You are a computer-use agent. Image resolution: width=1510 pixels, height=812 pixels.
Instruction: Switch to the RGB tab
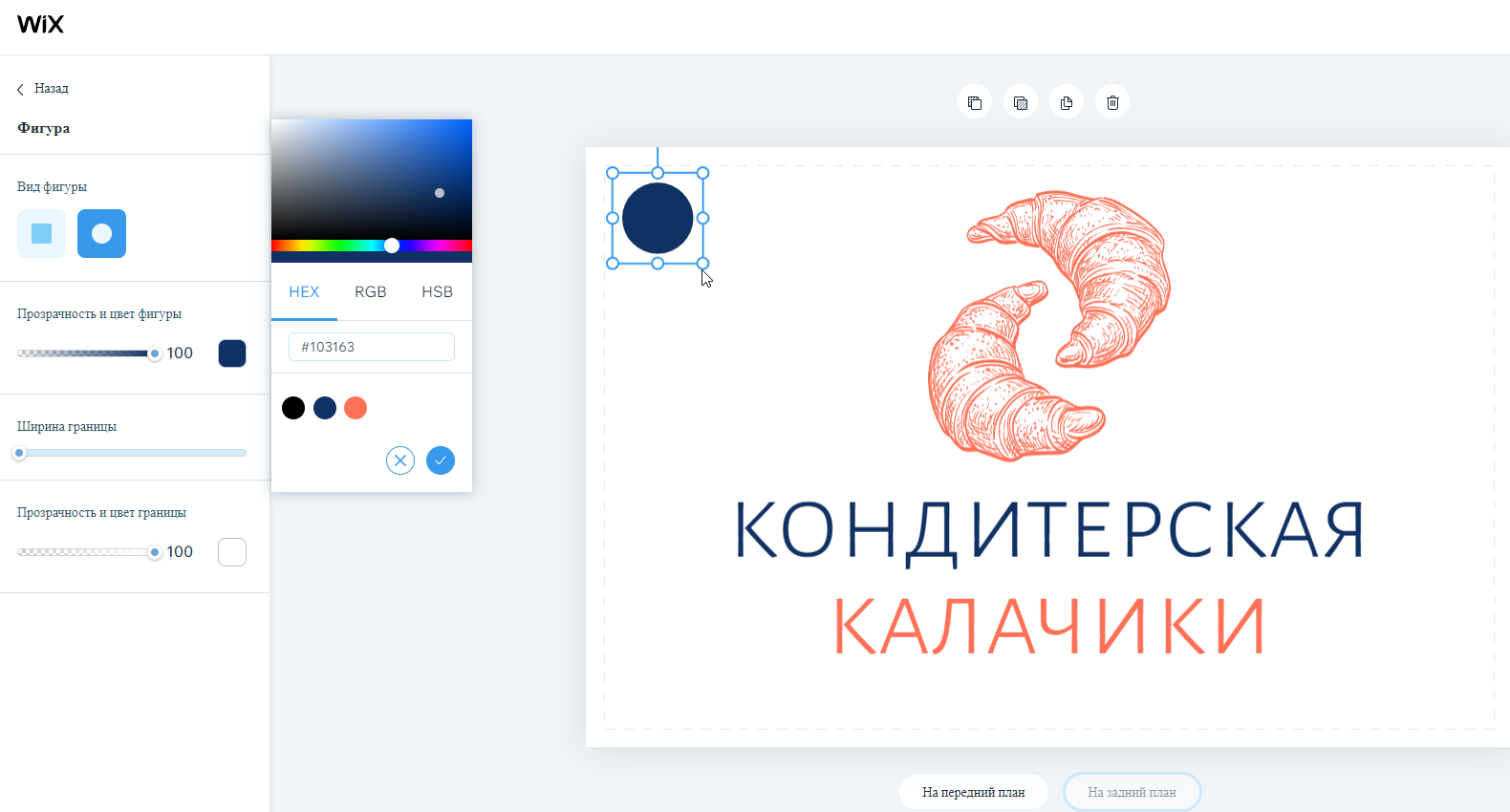[371, 292]
